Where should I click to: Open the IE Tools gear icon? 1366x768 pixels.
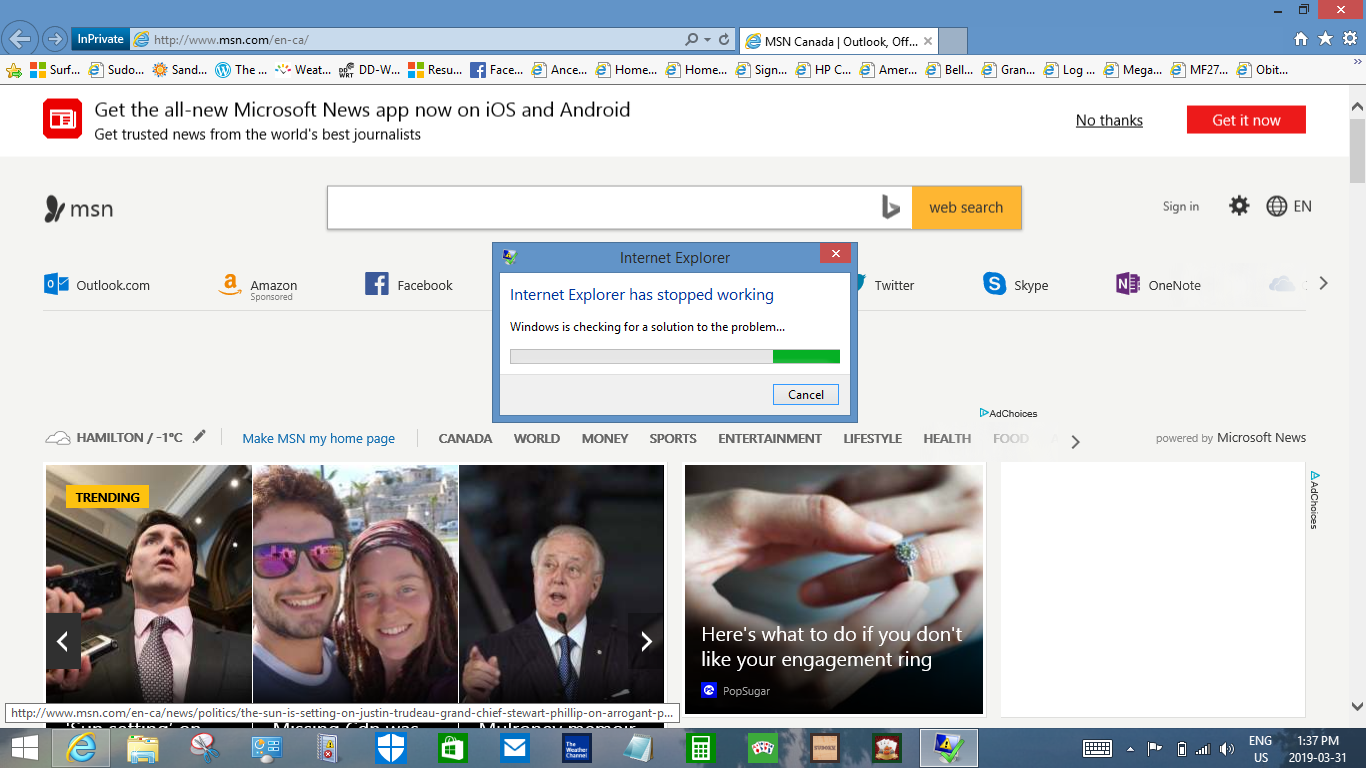pyautogui.click(x=1350, y=39)
